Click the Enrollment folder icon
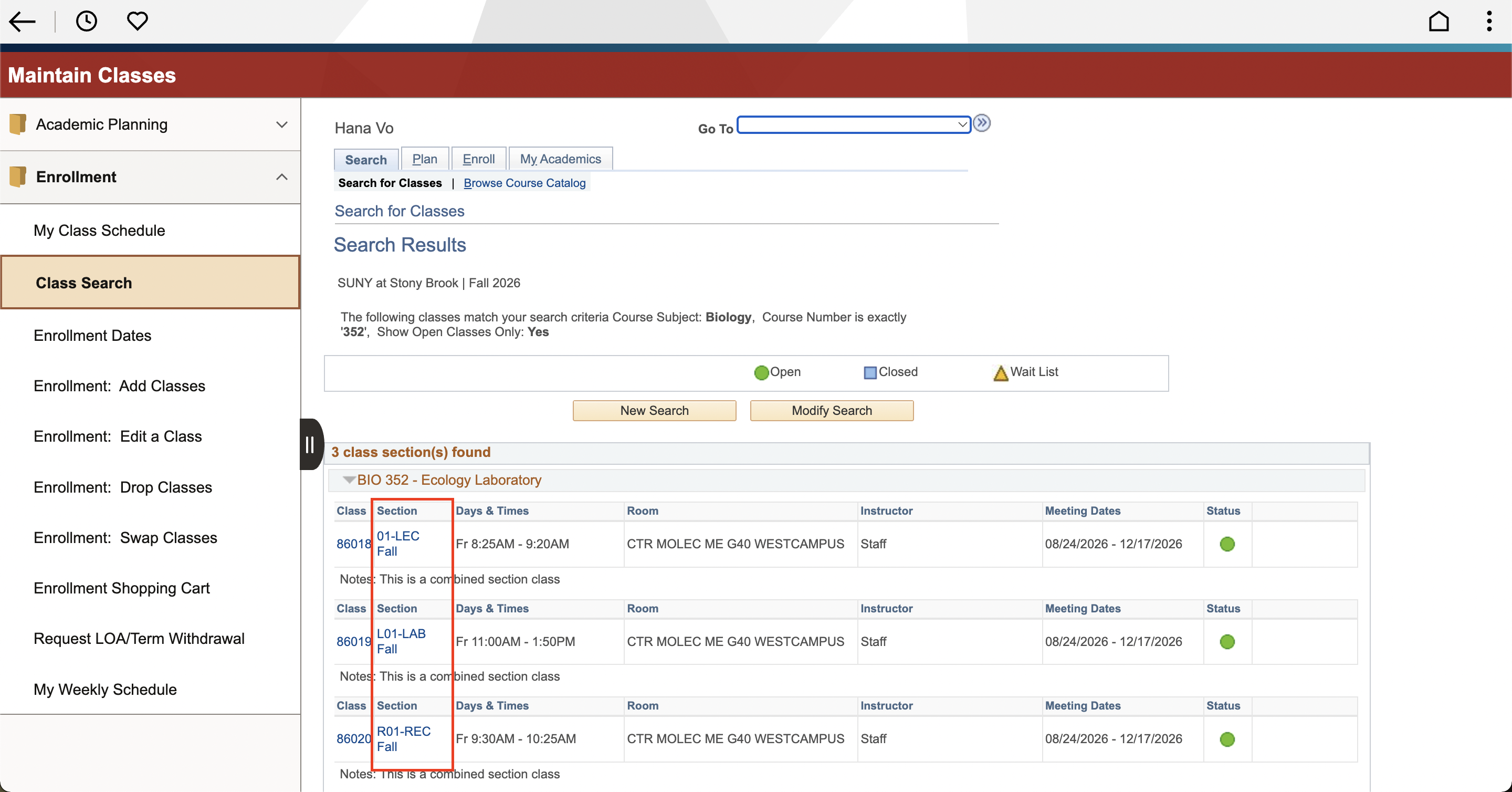Screen dimensions: 1512x792 pos(18,176)
